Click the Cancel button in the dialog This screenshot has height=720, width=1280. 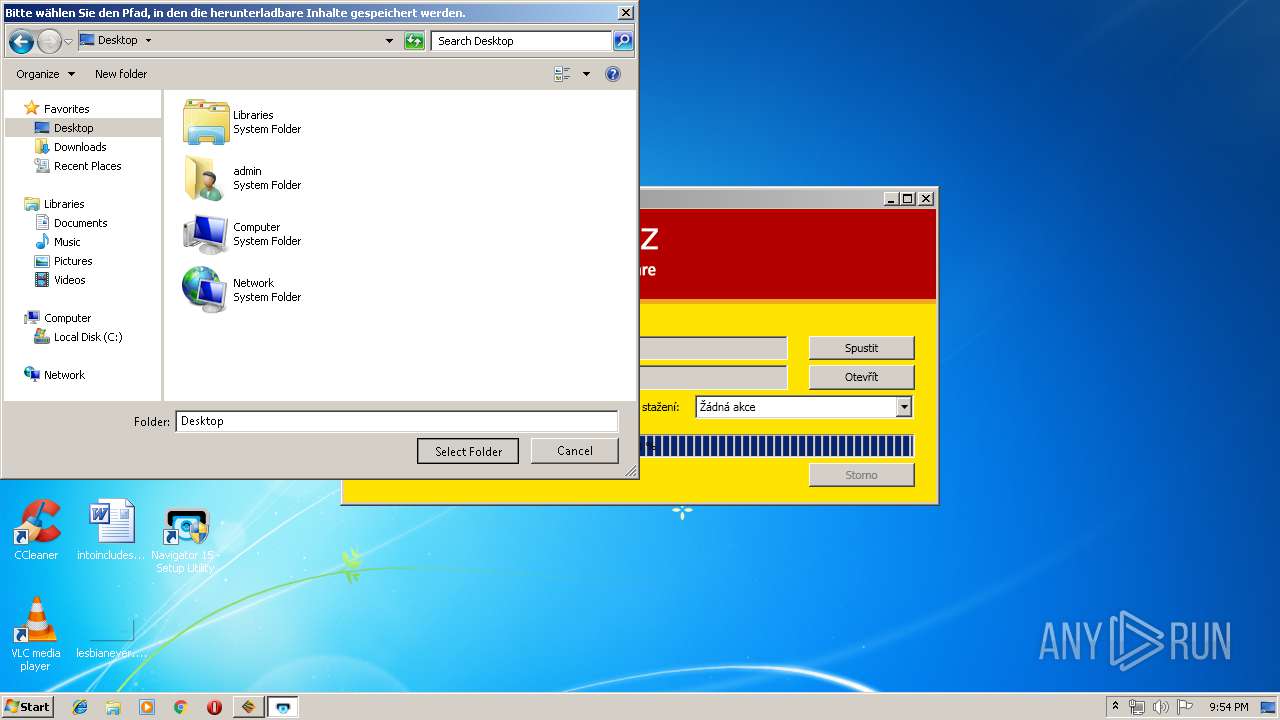pos(575,451)
